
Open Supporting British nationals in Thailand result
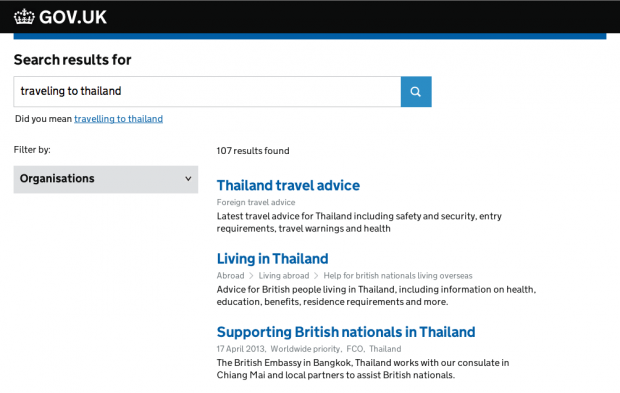tap(346, 332)
